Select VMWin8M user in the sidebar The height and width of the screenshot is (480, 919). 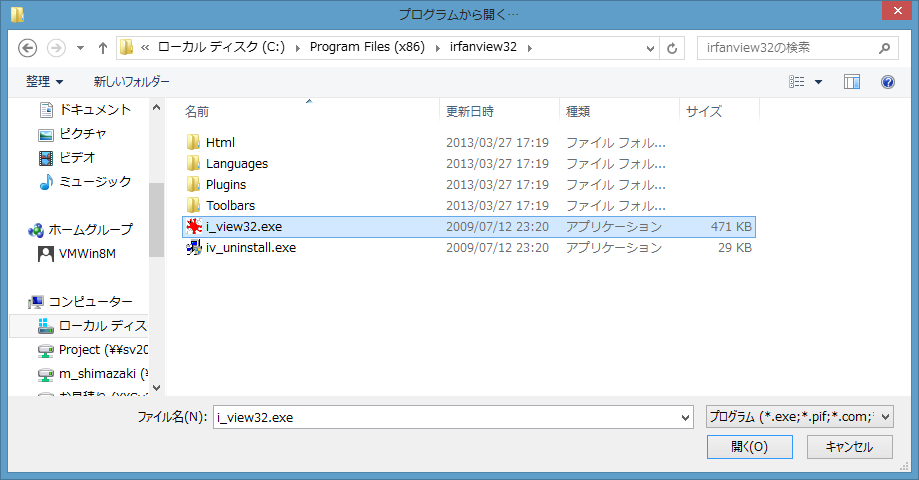[x=76, y=254]
